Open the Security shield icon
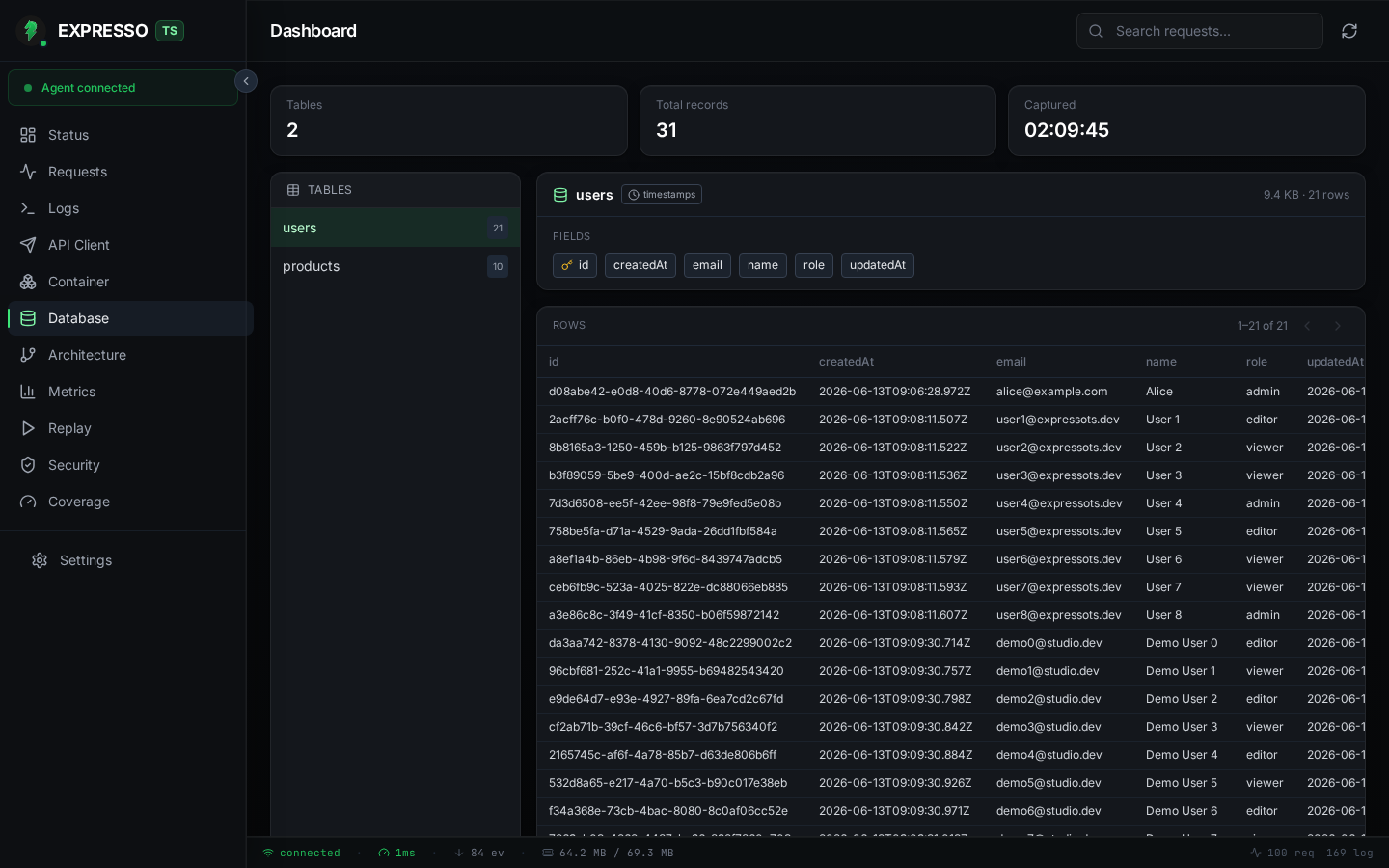Viewport: 1389px width, 868px height. tap(28, 465)
